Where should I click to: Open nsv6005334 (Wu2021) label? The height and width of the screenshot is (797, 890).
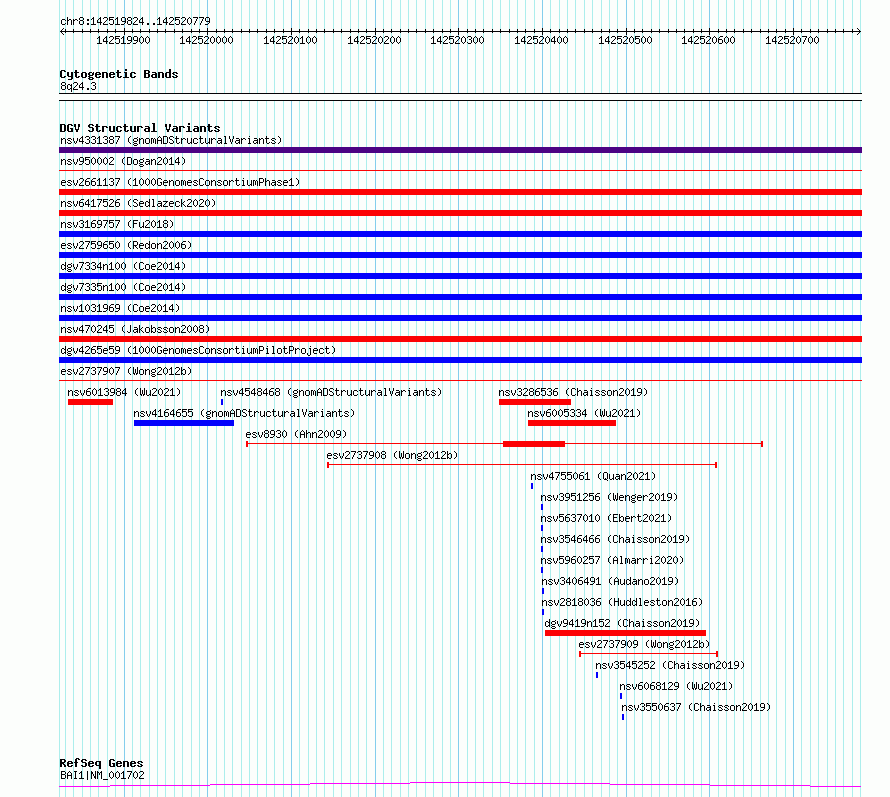(584, 413)
